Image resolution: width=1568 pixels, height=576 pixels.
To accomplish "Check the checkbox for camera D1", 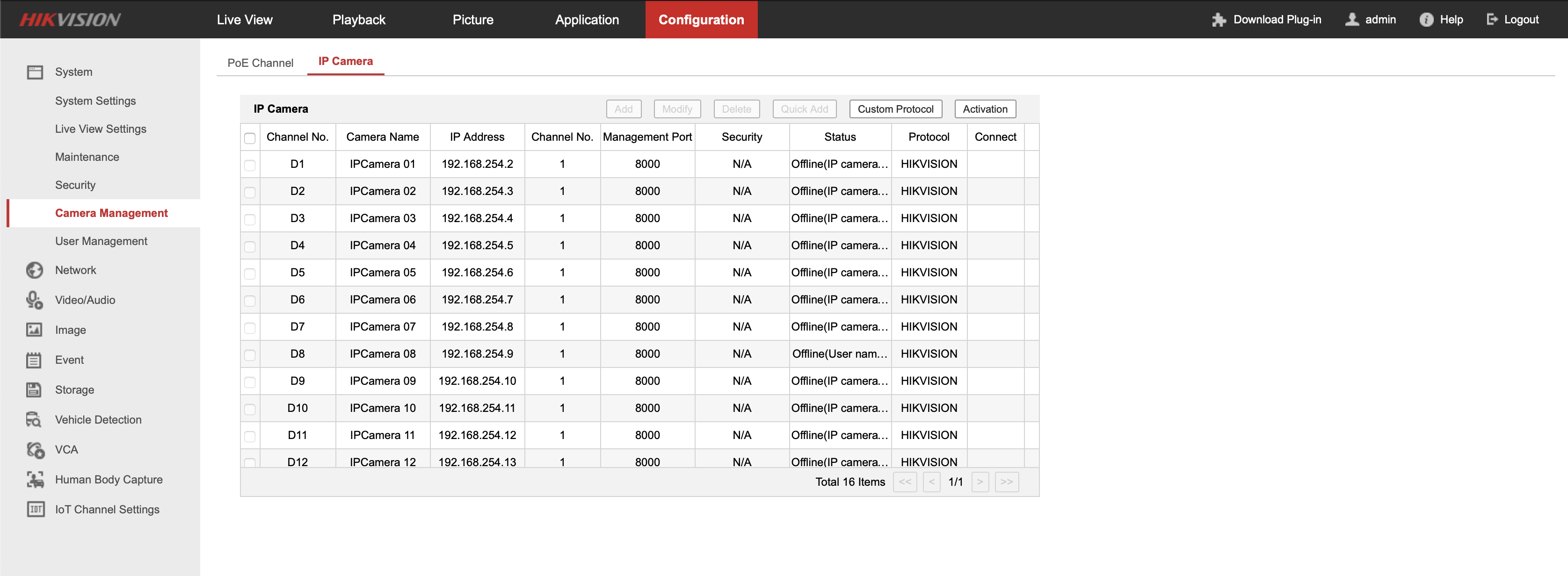I will (250, 165).
